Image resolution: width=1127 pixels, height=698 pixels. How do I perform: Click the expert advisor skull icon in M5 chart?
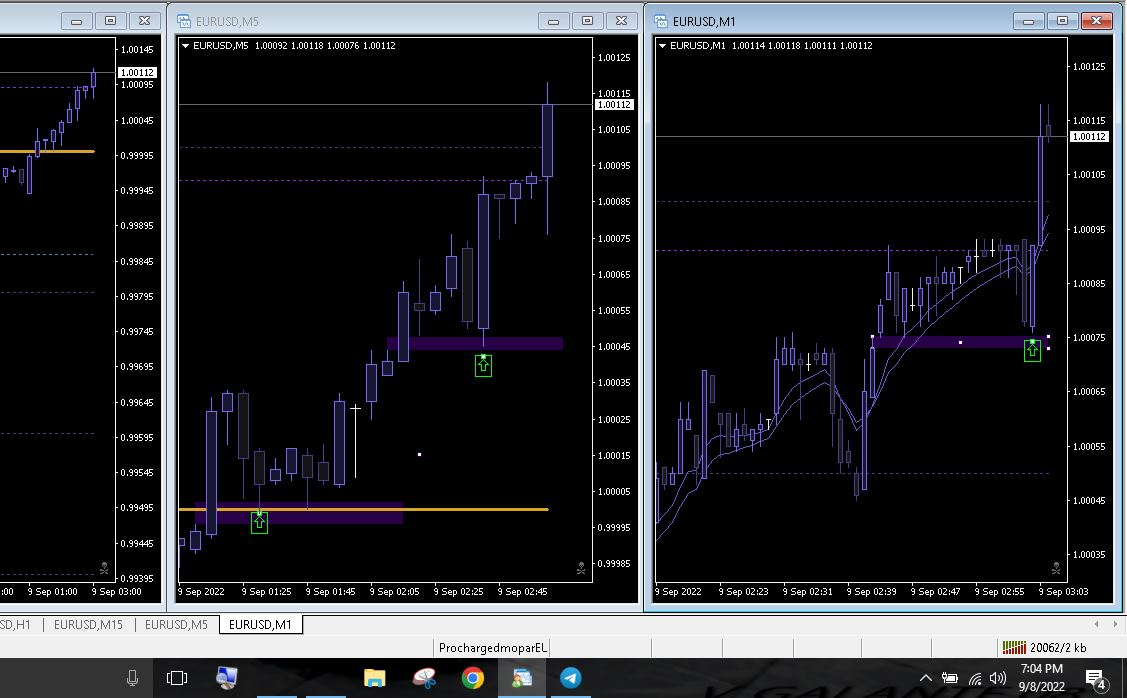pos(581,569)
